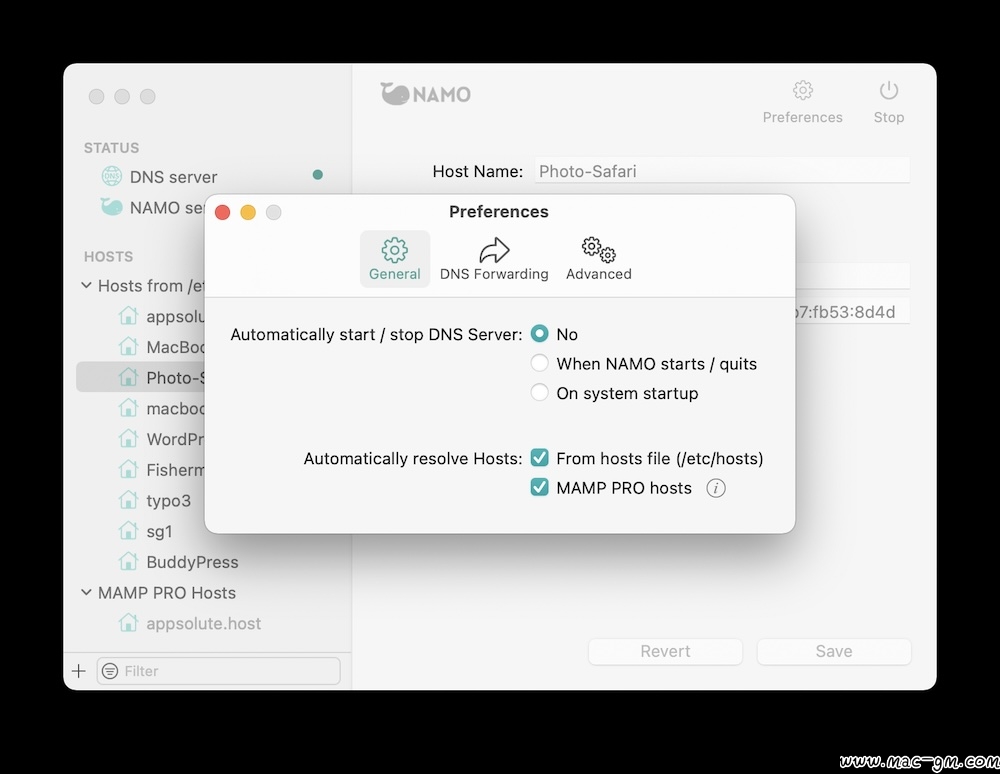This screenshot has width=1000, height=774.
Task: Click the DNS server green status dot
Action: pos(318,175)
